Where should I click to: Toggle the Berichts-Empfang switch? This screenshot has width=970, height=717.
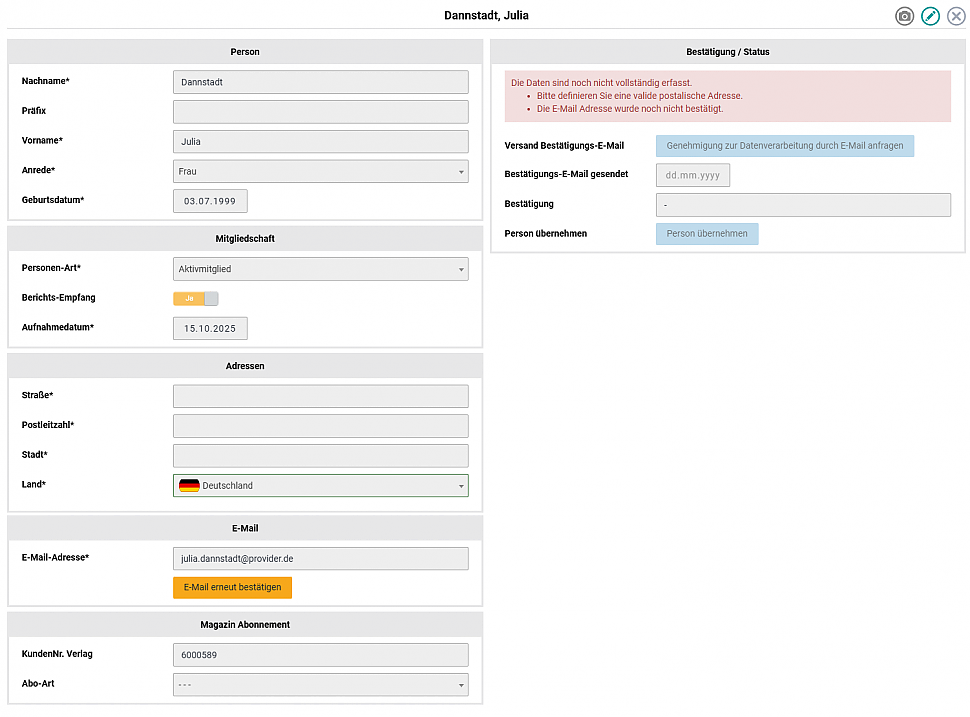pyautogui.click(x=196, y=298)
